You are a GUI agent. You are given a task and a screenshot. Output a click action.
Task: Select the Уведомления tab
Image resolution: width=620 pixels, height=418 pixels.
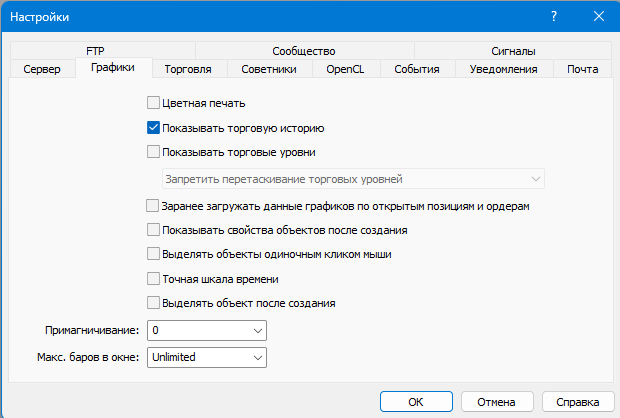(x=505, y=69)
